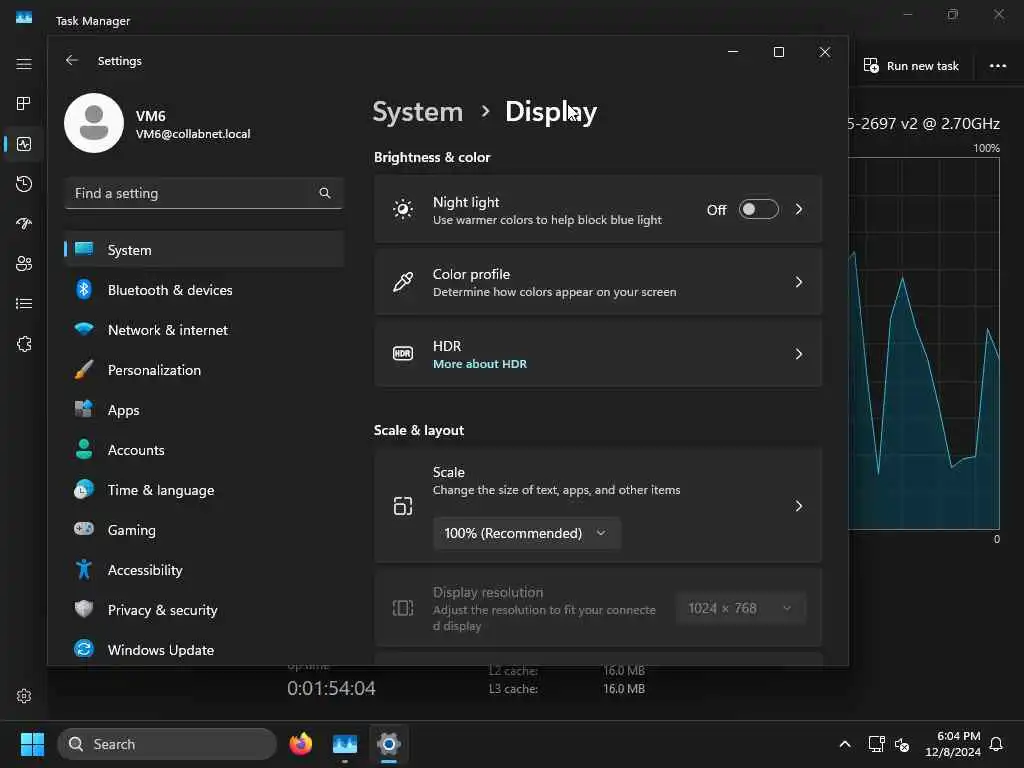This screenshot has width=1024, height=768.
Task: Click the CPU usage graph in Task Manager
Action: pyautogui.click(x=924, y=343)
